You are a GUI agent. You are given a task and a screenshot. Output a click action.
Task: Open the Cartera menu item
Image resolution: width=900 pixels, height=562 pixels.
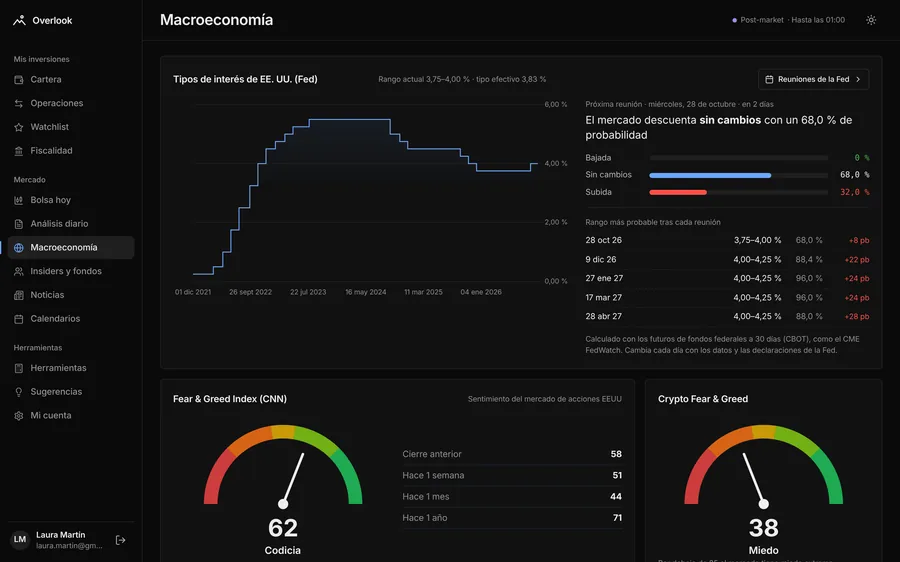(71, 80)
